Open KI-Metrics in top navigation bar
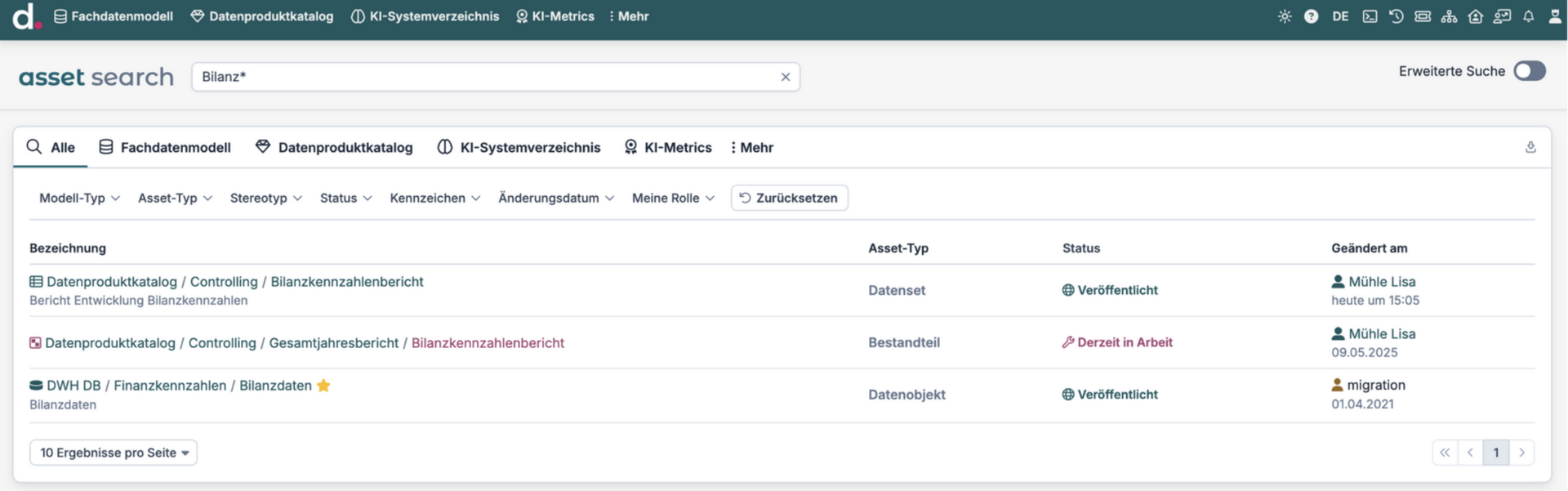This screenshot has height=491, width=1568. coord(555,16)
